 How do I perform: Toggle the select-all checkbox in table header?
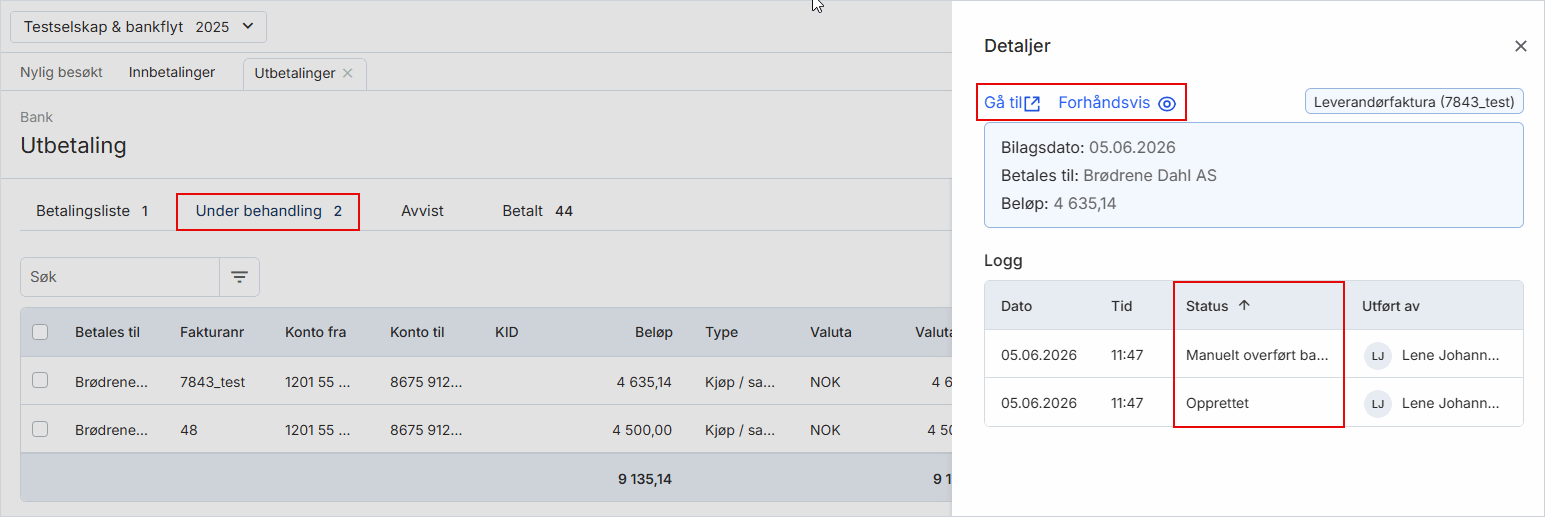40,332
